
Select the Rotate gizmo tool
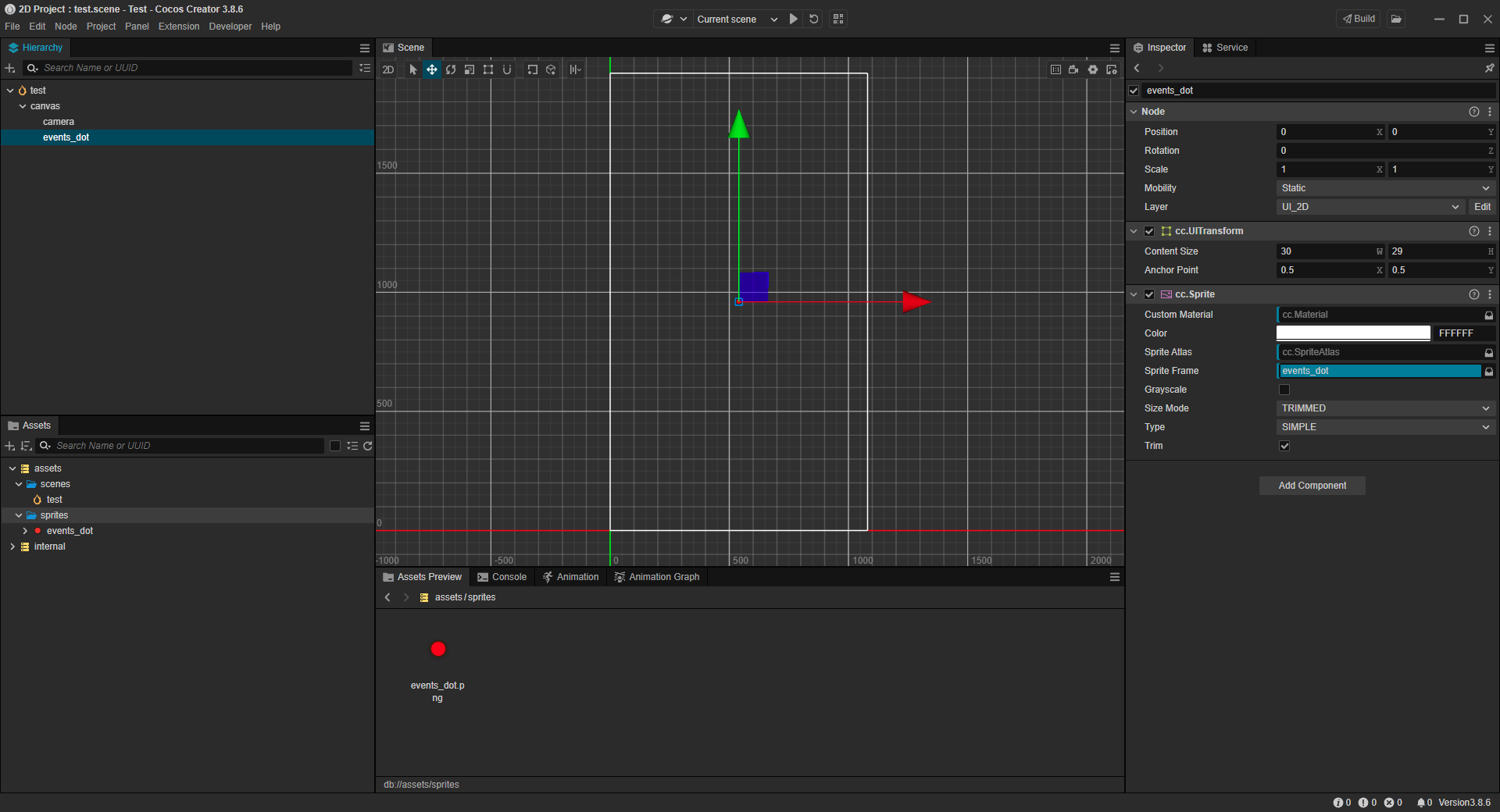click(x=451, y=69)
